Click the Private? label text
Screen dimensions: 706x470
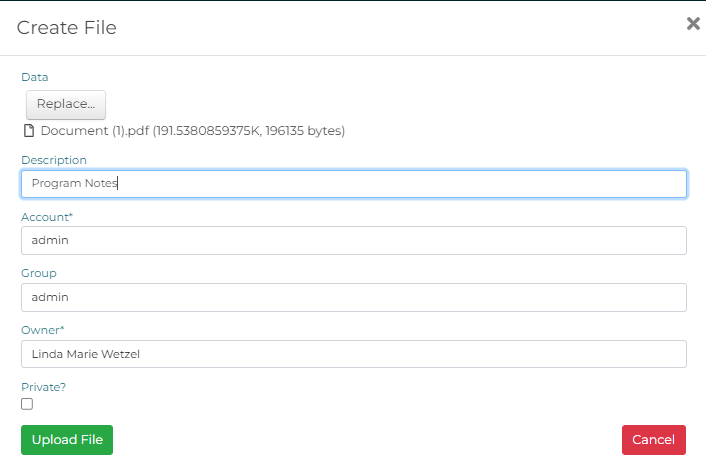(43, 386)
